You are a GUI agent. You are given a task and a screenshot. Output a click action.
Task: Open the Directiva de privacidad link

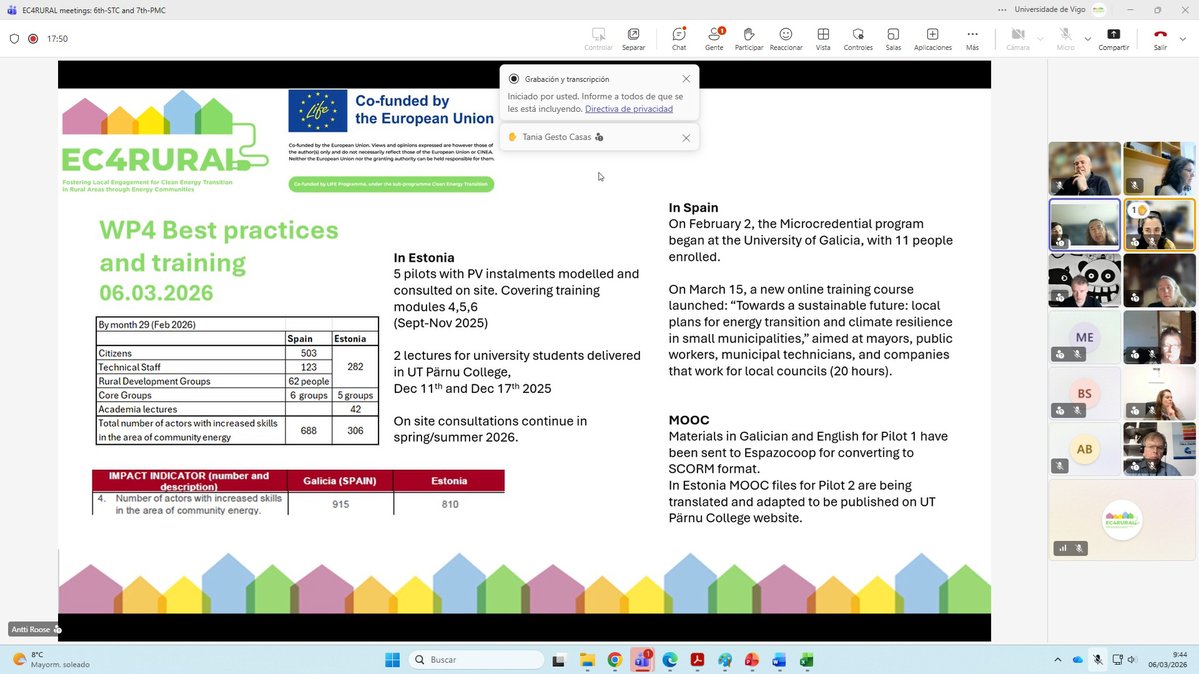[x=629, y=108]
